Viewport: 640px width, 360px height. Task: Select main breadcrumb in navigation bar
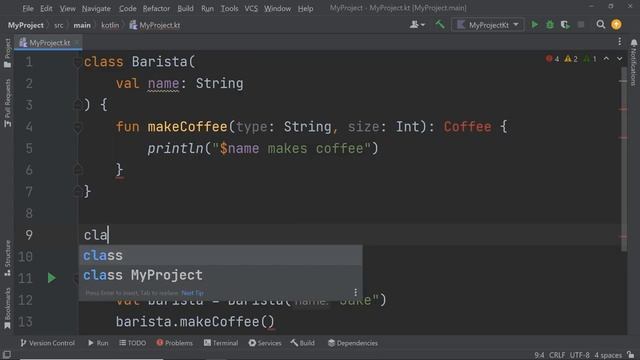[x=82, y=25]
